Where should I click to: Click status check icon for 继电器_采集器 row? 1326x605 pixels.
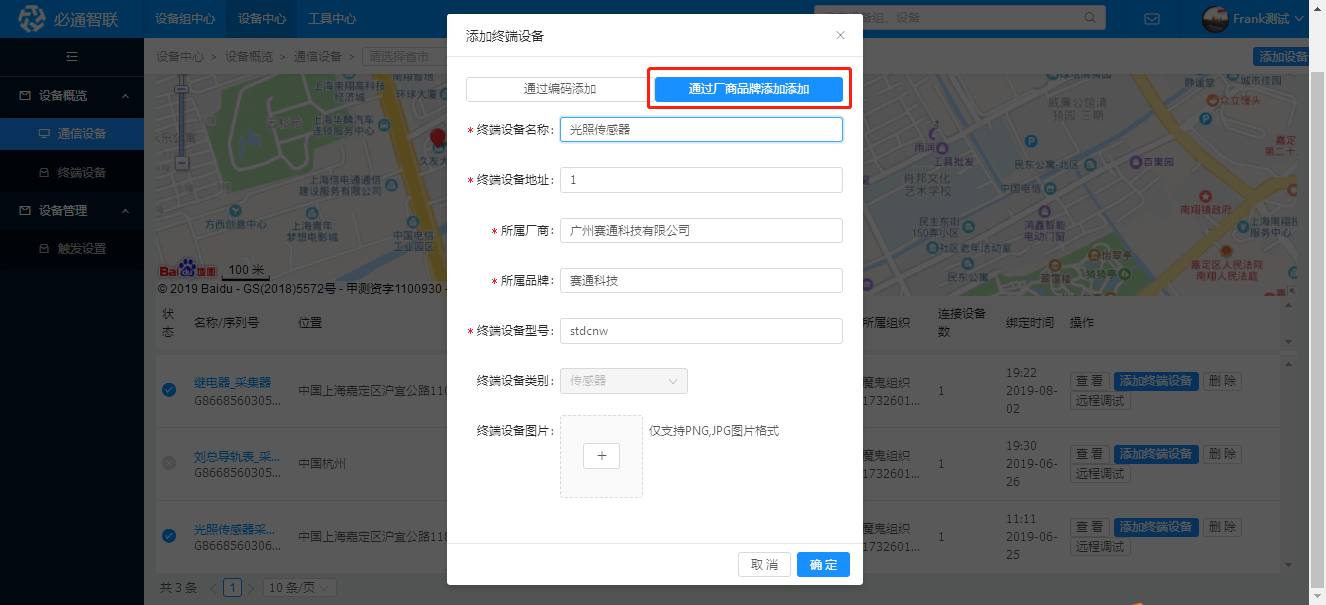pos(169,390)
